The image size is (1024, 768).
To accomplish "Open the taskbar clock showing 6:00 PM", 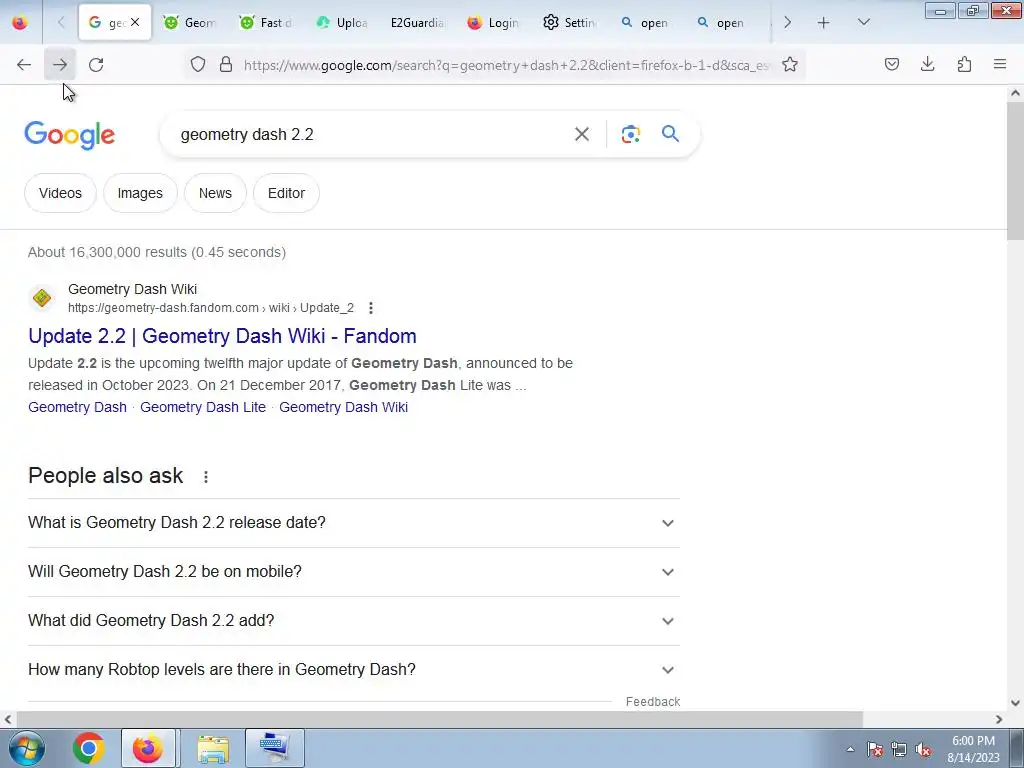I will 973,749.
